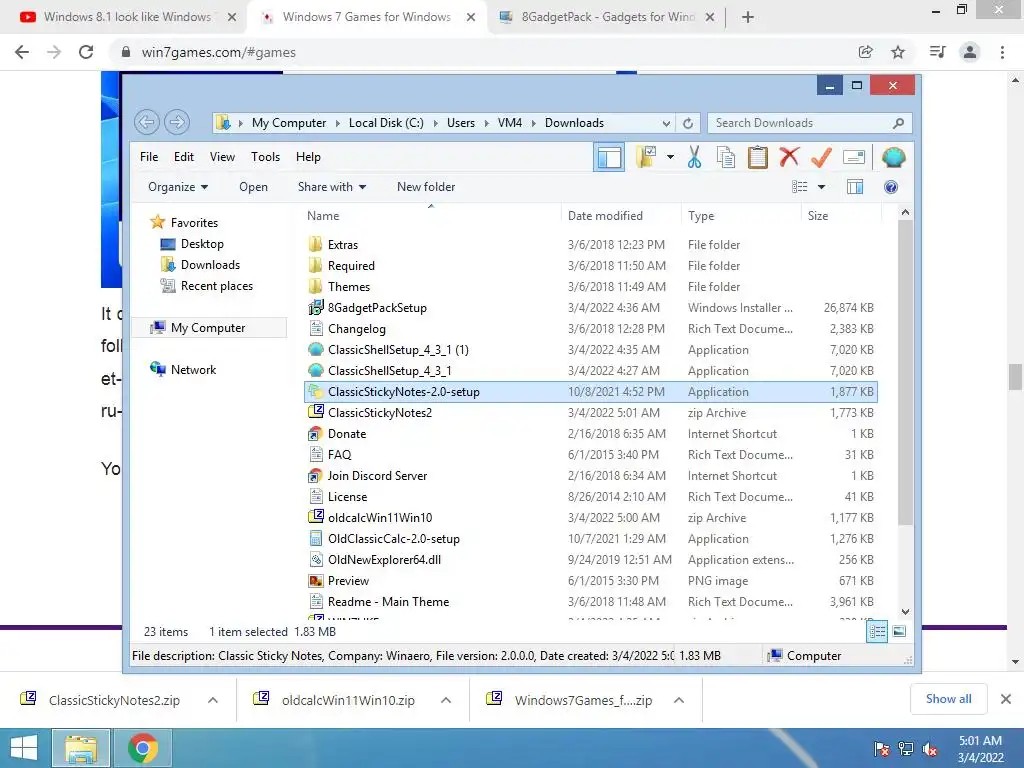Click the red X Delete toolbar icon
The height and width of the screenshot is (768, 1024).
[790, 157]
